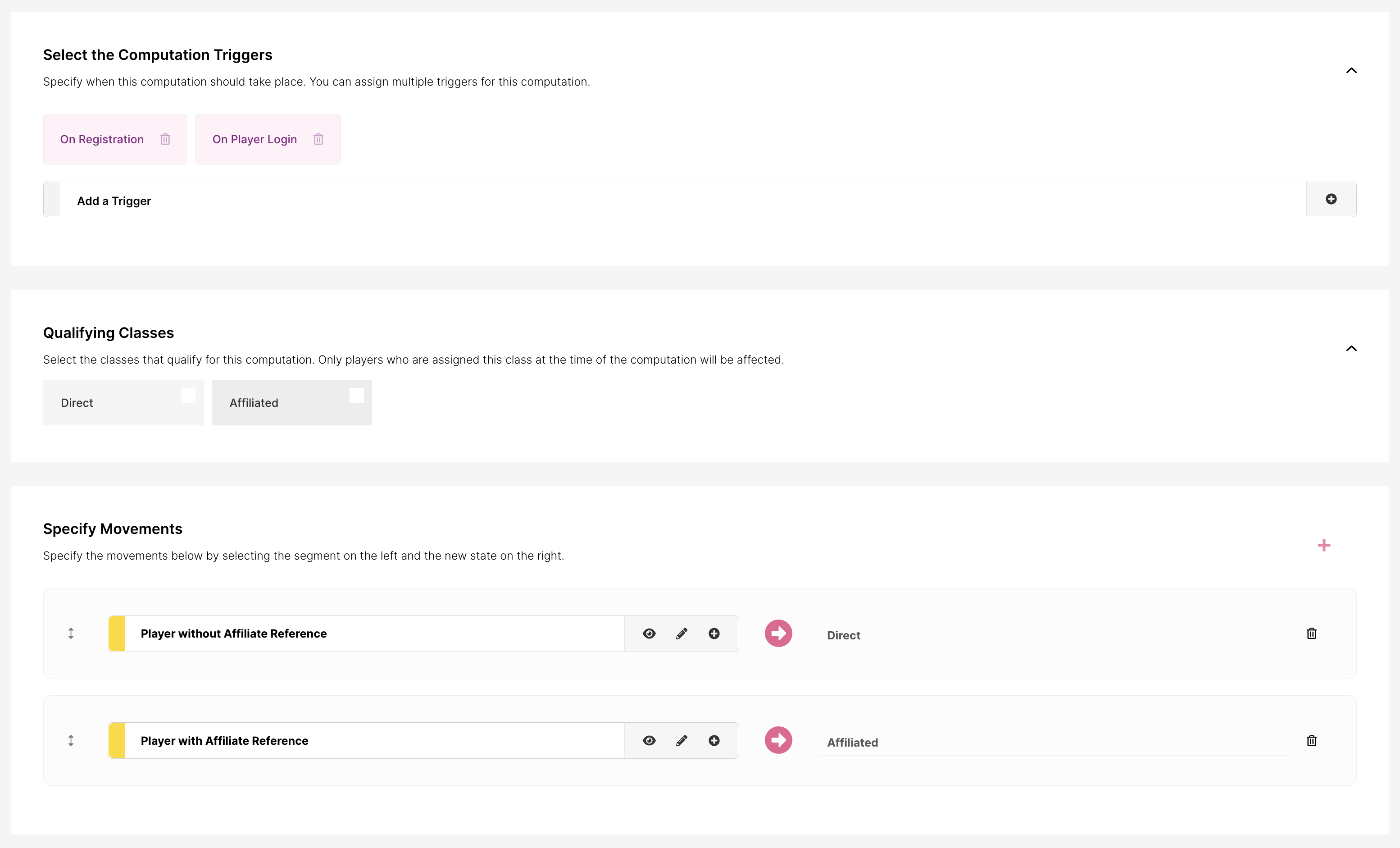
Task: Remove the On Player Login trigger
Action: (x=318, y=139)
